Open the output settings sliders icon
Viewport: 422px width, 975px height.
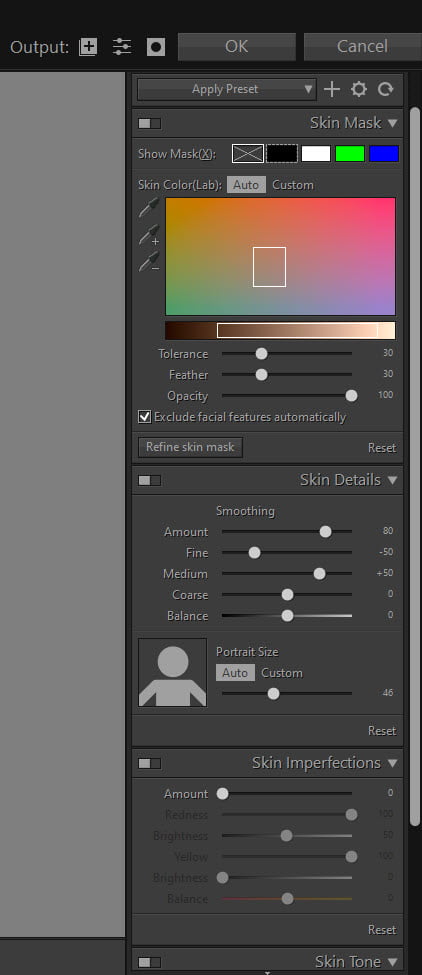coord(122,47)
